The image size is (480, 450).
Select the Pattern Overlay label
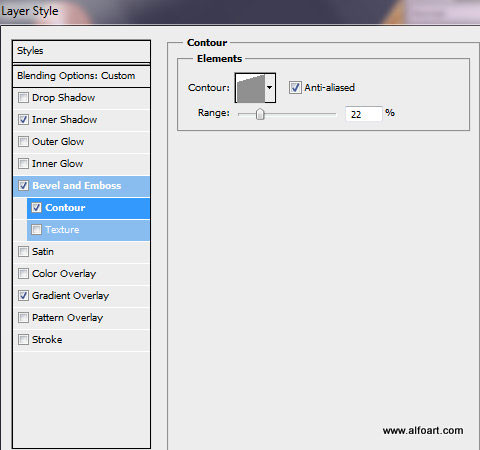point(67,318)
